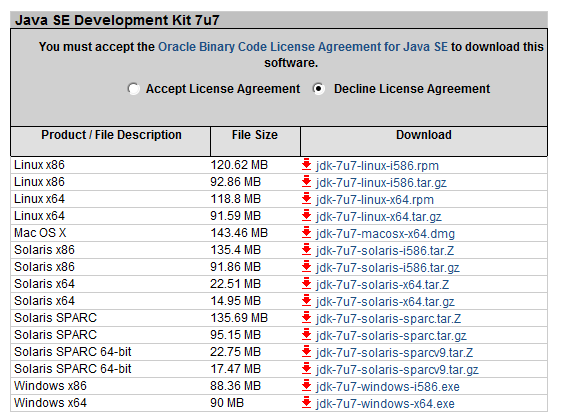Screen dimensions: 564x419
Task: Click download arrow icon for jdk-7u7-solaris-i586.tar.Z
Action: pos(306,250)
